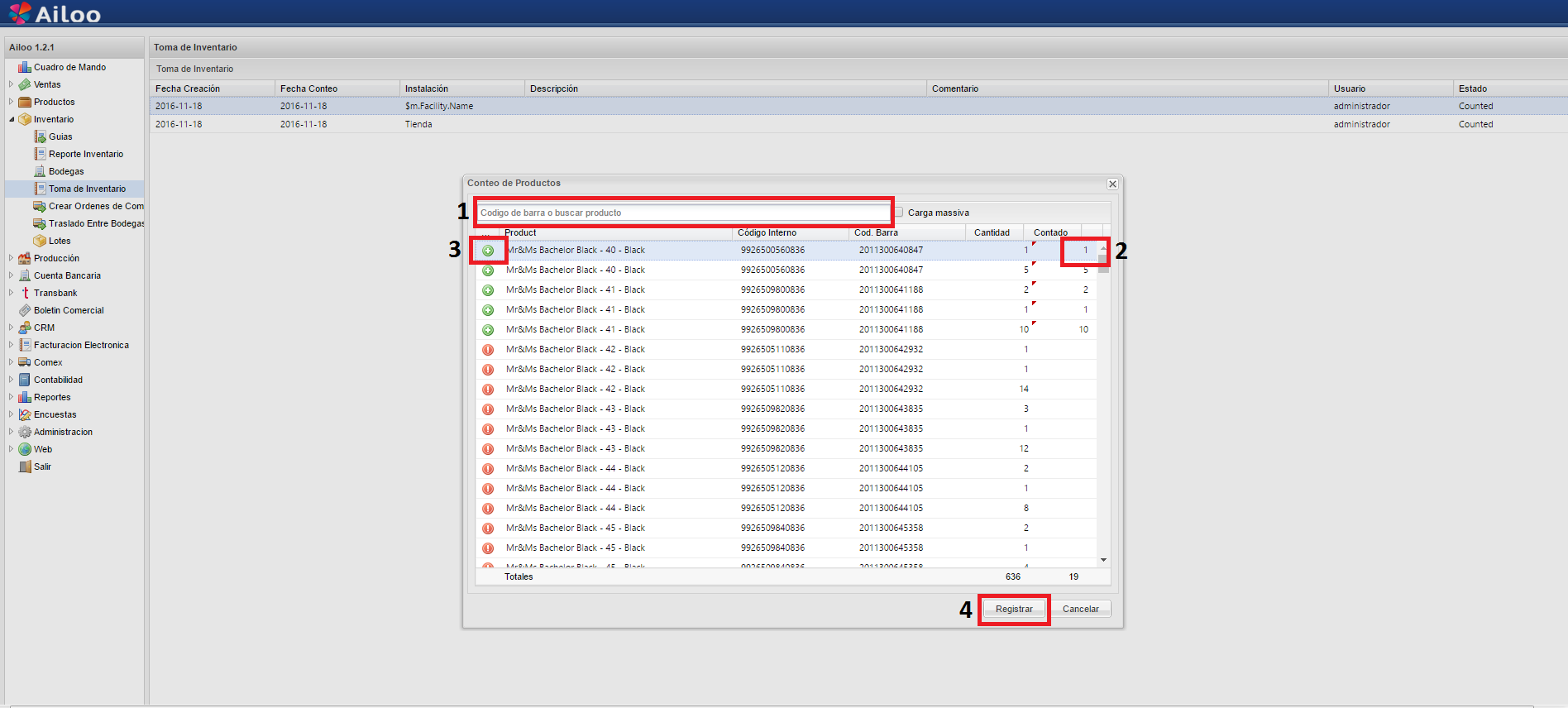
Task: Click the Encuestas icon
Action: point(25,414)
